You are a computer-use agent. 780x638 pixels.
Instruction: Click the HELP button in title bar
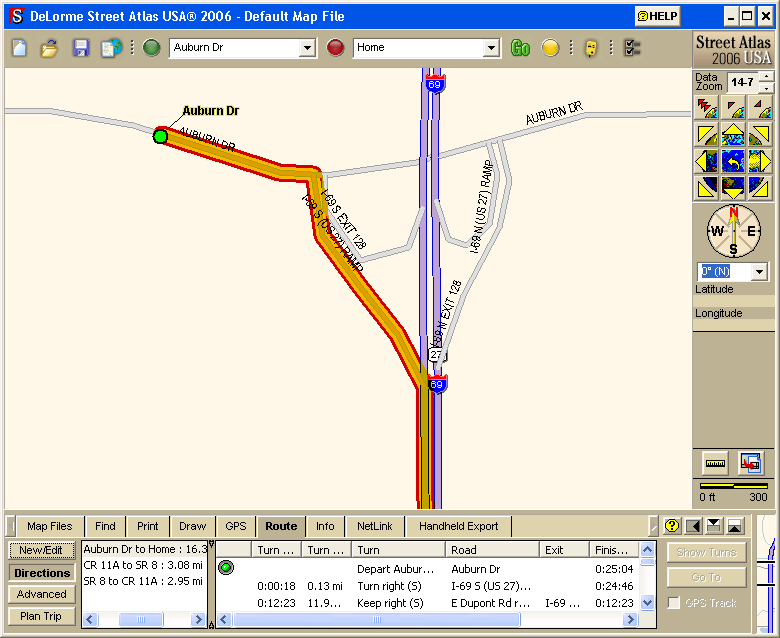658,16
